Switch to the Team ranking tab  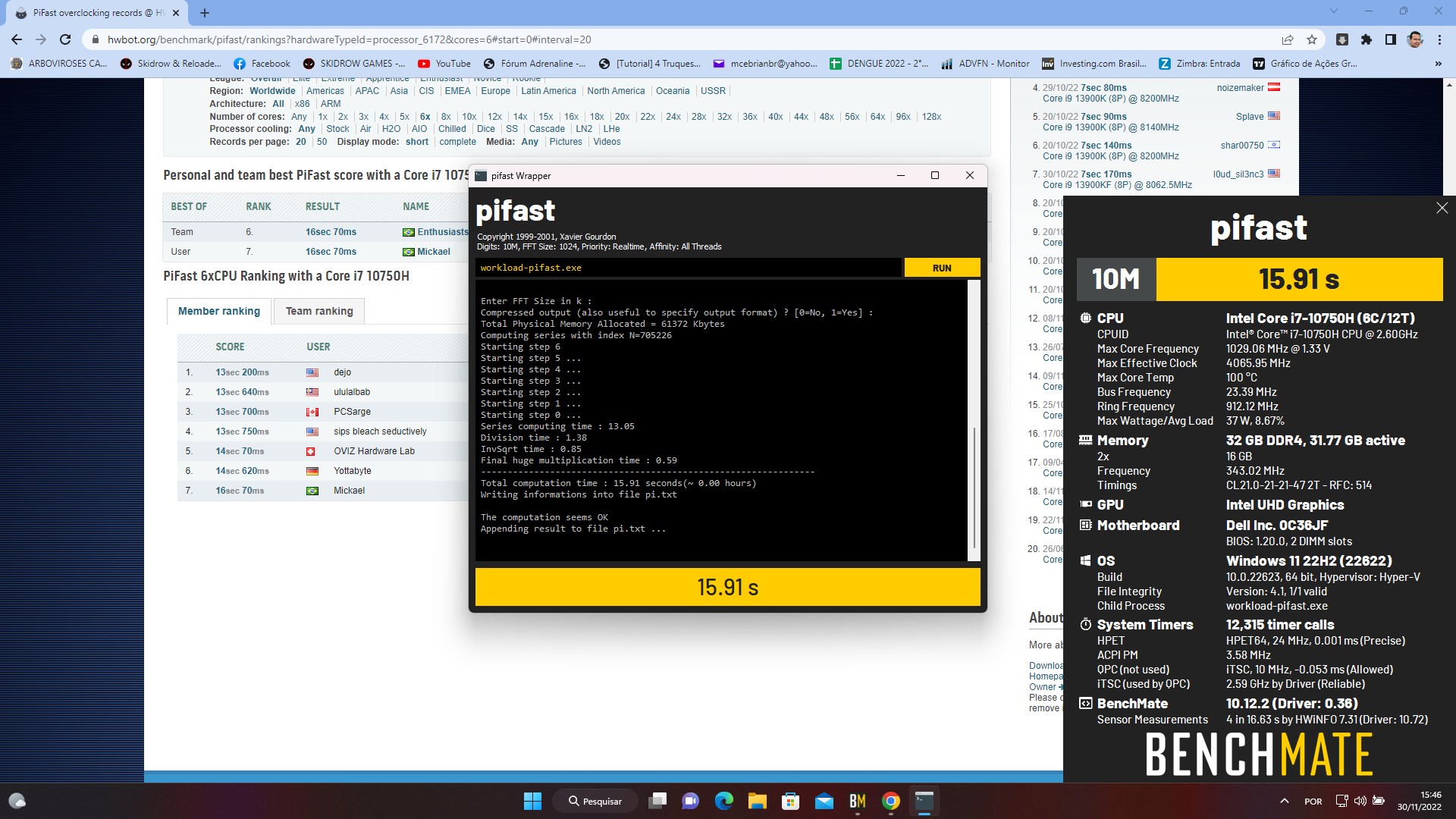(x=319, y=311)
